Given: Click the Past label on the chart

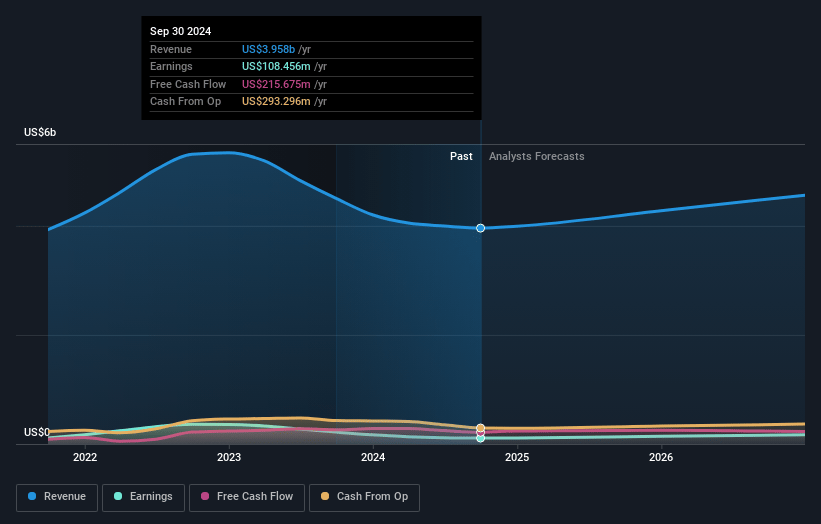Looking at the screenshot, I should 461,157.
